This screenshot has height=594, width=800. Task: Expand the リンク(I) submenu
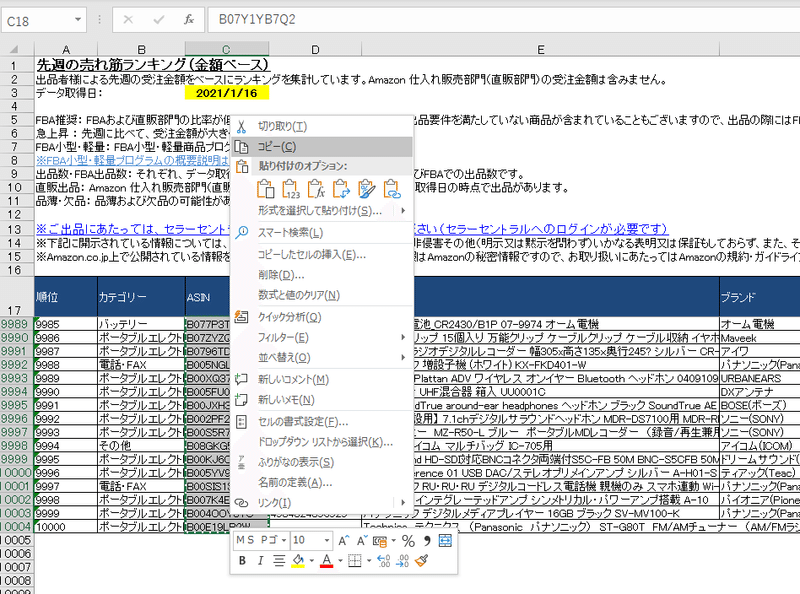point(403,503)
